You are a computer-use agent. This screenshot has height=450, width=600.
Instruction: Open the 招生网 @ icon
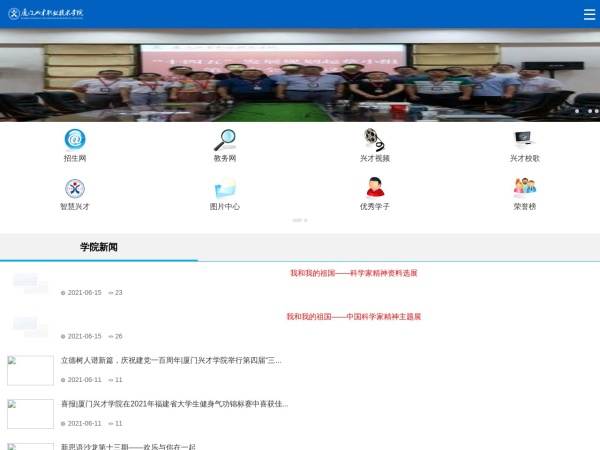(75, 139)
